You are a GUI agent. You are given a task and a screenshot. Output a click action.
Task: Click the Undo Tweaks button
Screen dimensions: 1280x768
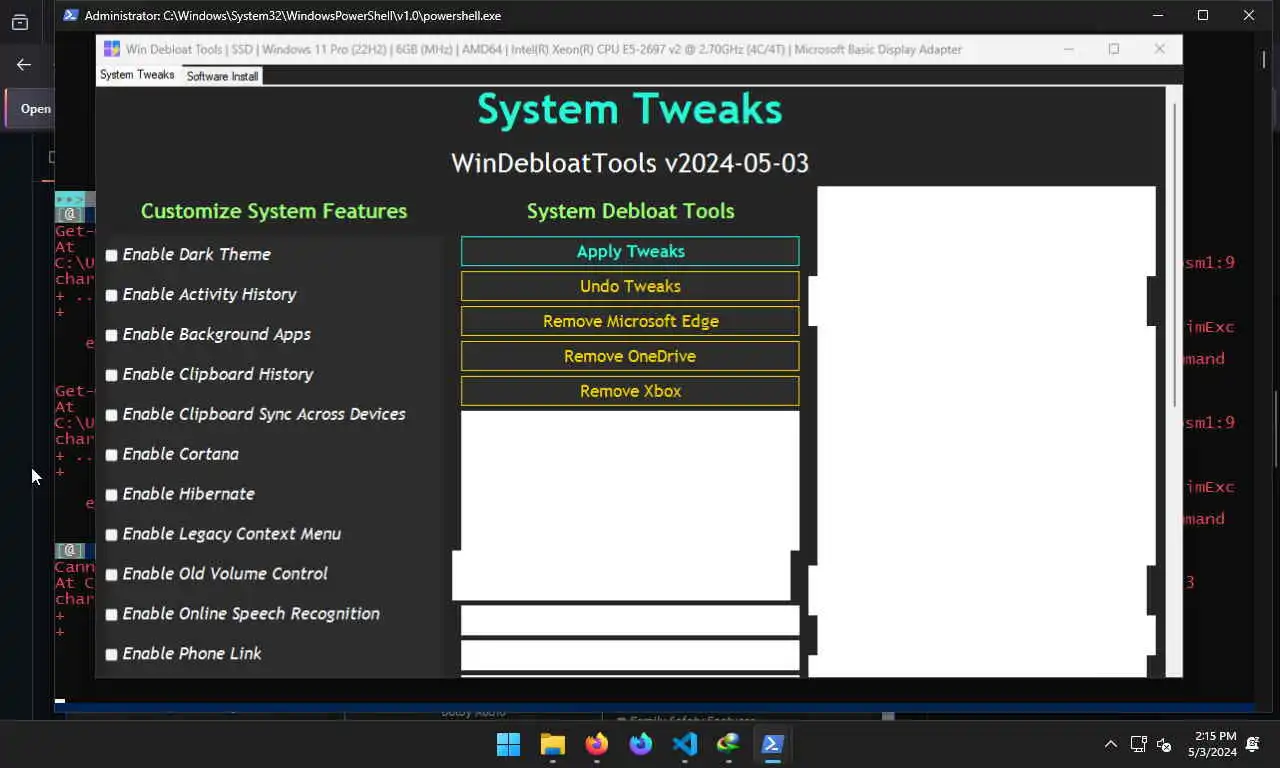630,286
